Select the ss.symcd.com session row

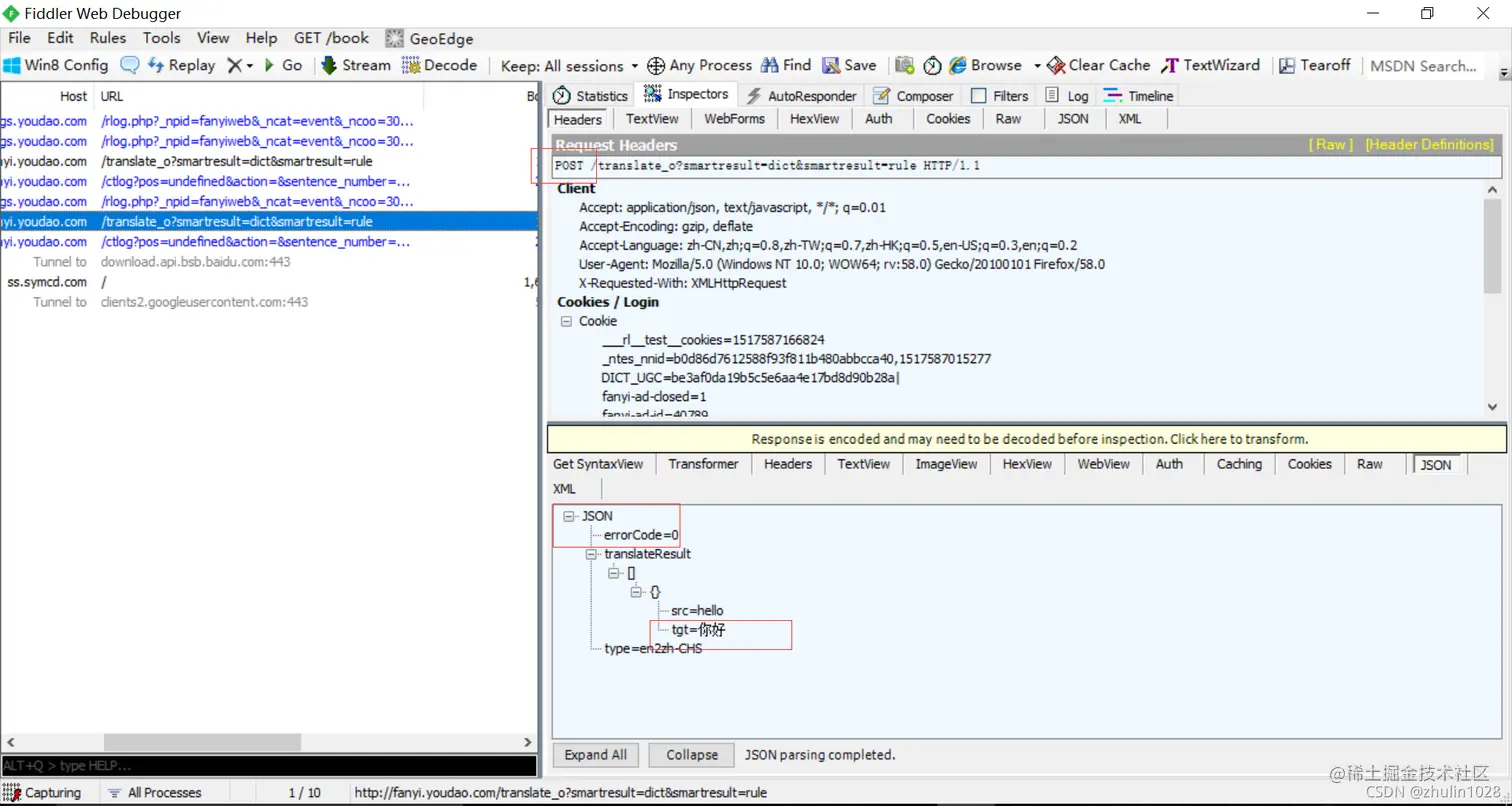(x=270, y=282)
